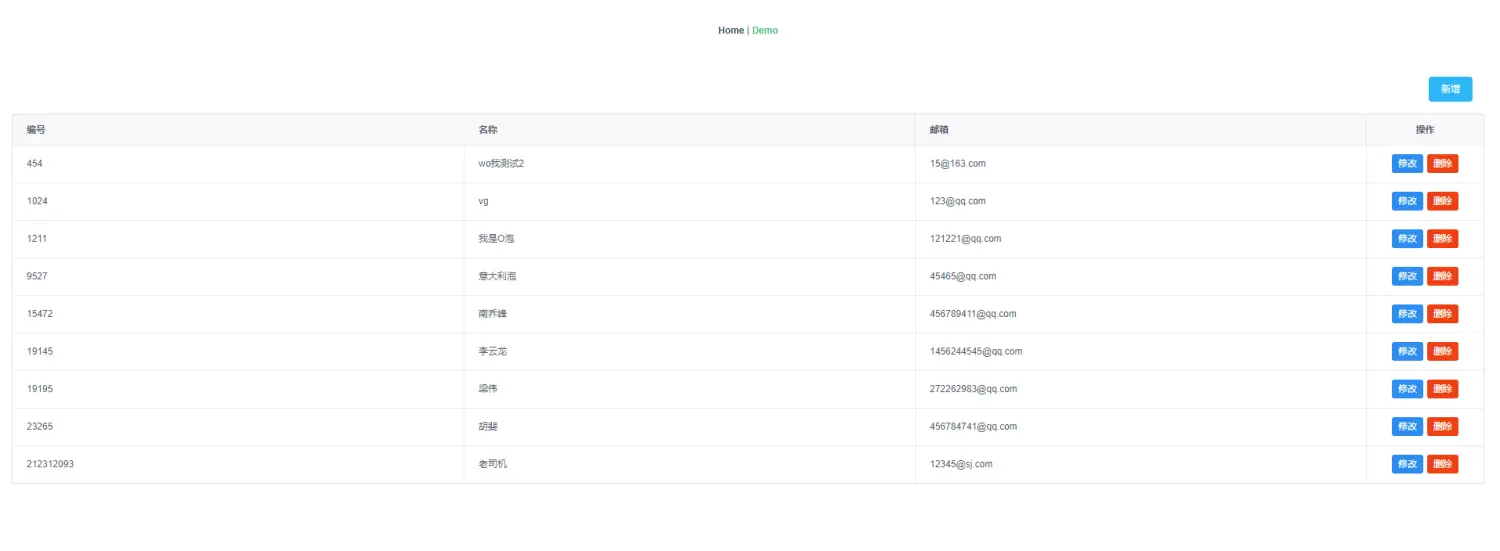Click 修改 for row 19195

pyautogui.click(x=1407, y=389)
